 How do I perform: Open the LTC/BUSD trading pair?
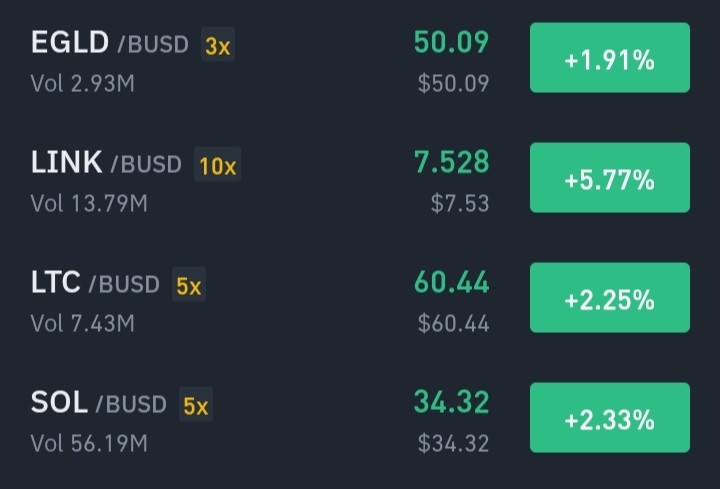tap(95, 282)
